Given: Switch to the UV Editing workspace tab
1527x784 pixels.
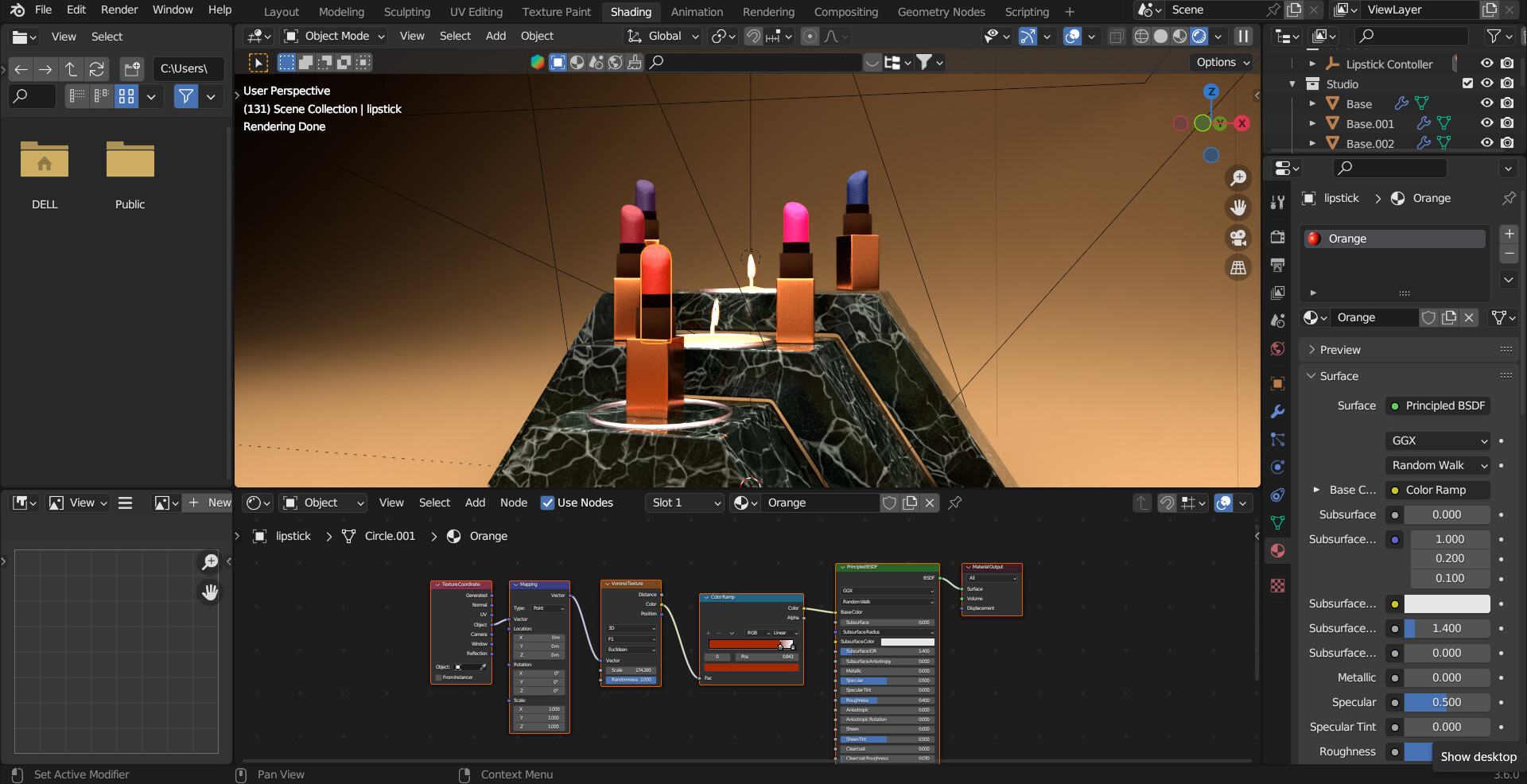Looking at the screenshot, I should pyautogui.click(x=476, y=12).
